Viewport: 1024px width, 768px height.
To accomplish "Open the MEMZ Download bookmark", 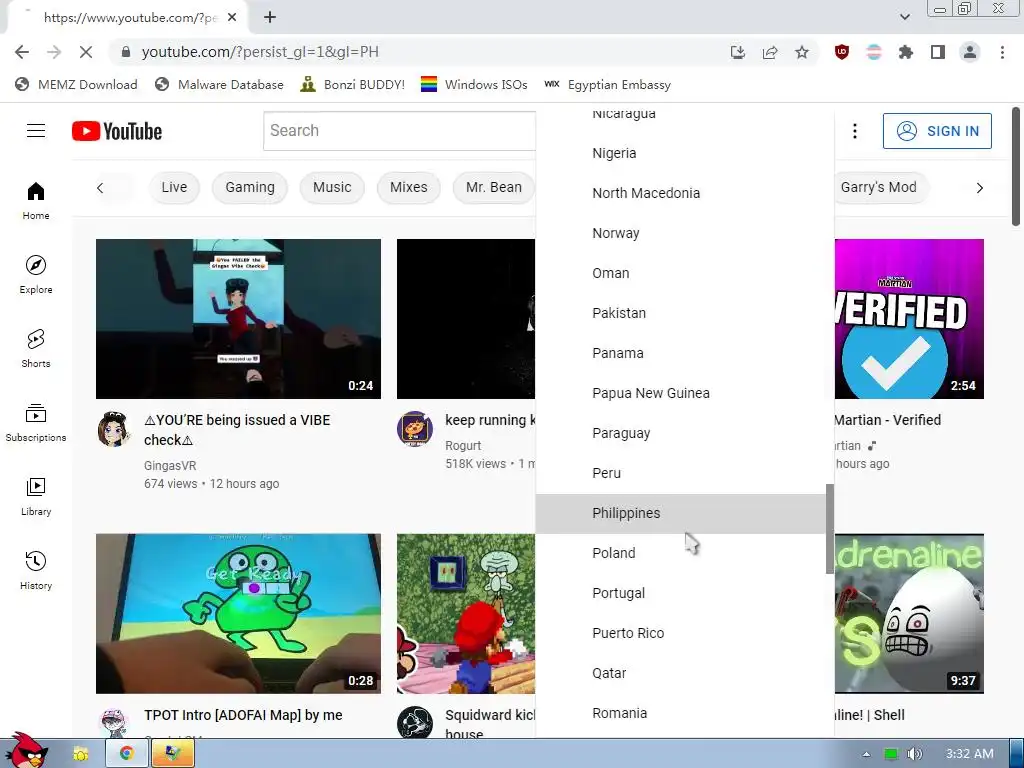I will point(76,85).
